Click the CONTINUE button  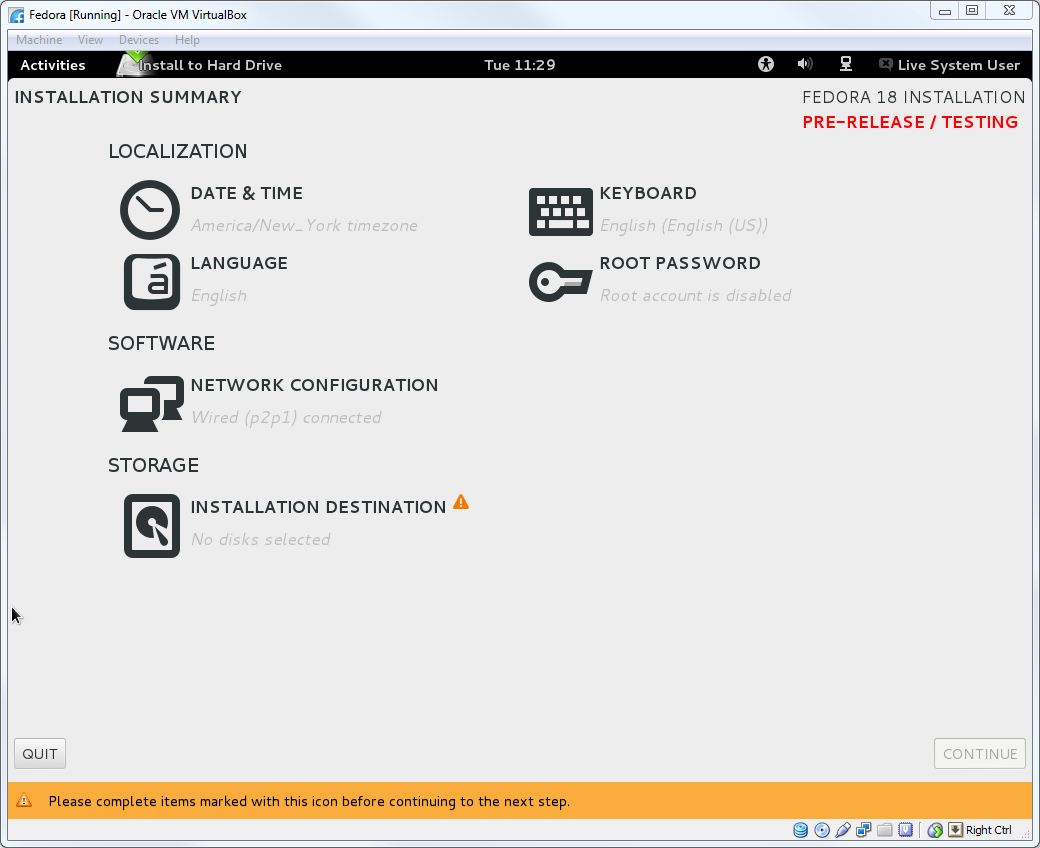[980, 753]
